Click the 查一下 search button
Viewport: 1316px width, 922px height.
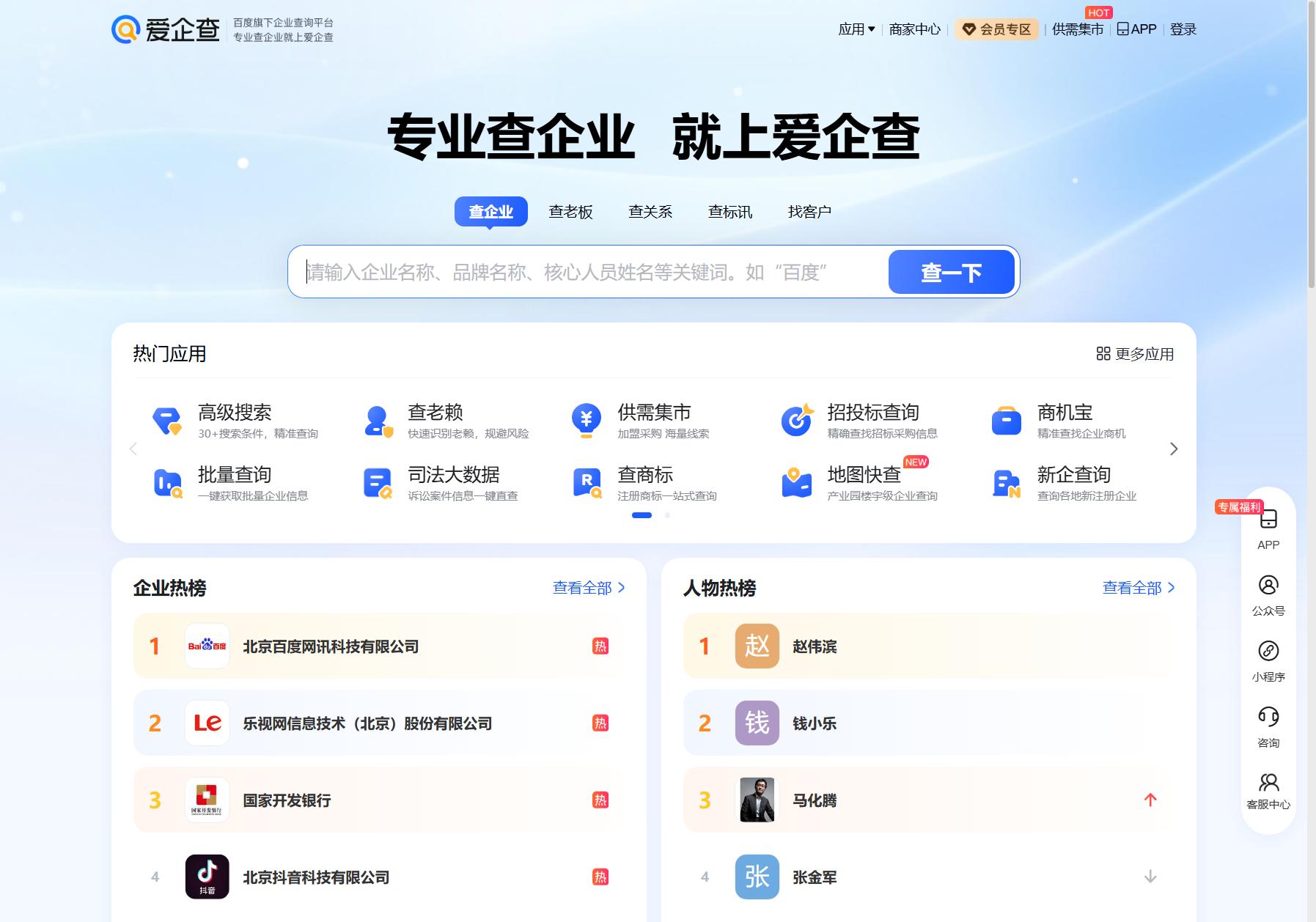click(952, 272)
